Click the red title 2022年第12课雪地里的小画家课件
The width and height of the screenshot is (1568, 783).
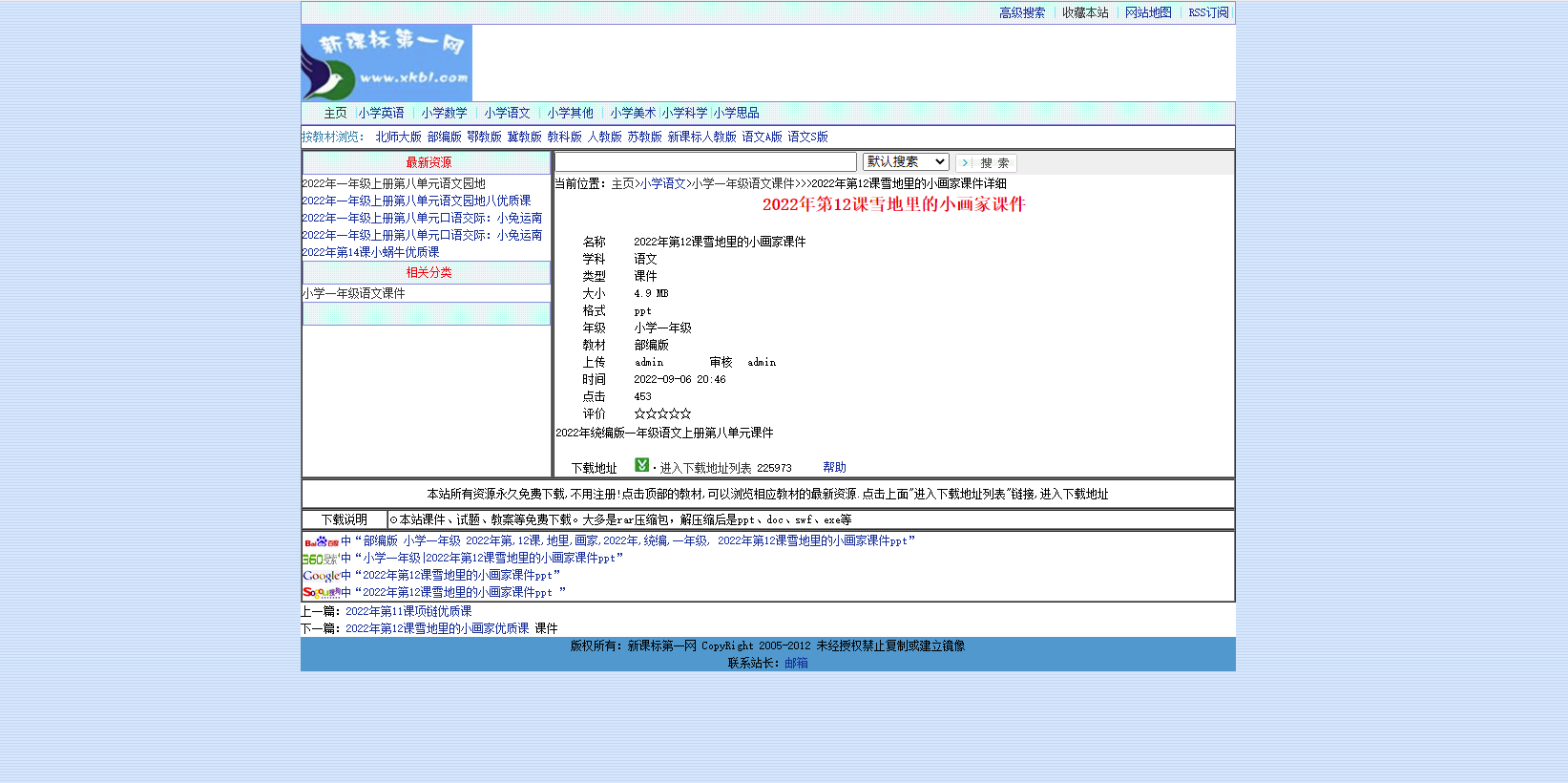[894, 204]
